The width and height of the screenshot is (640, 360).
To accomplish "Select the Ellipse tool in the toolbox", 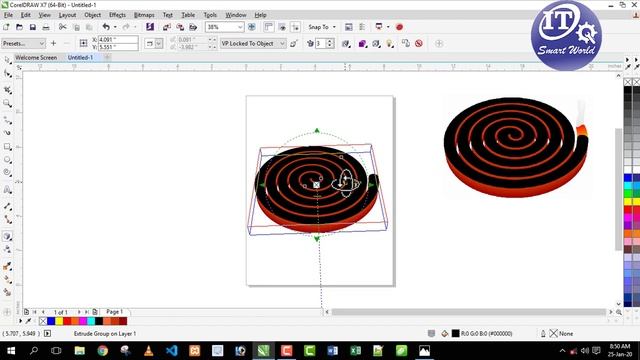I will point(7,160).
